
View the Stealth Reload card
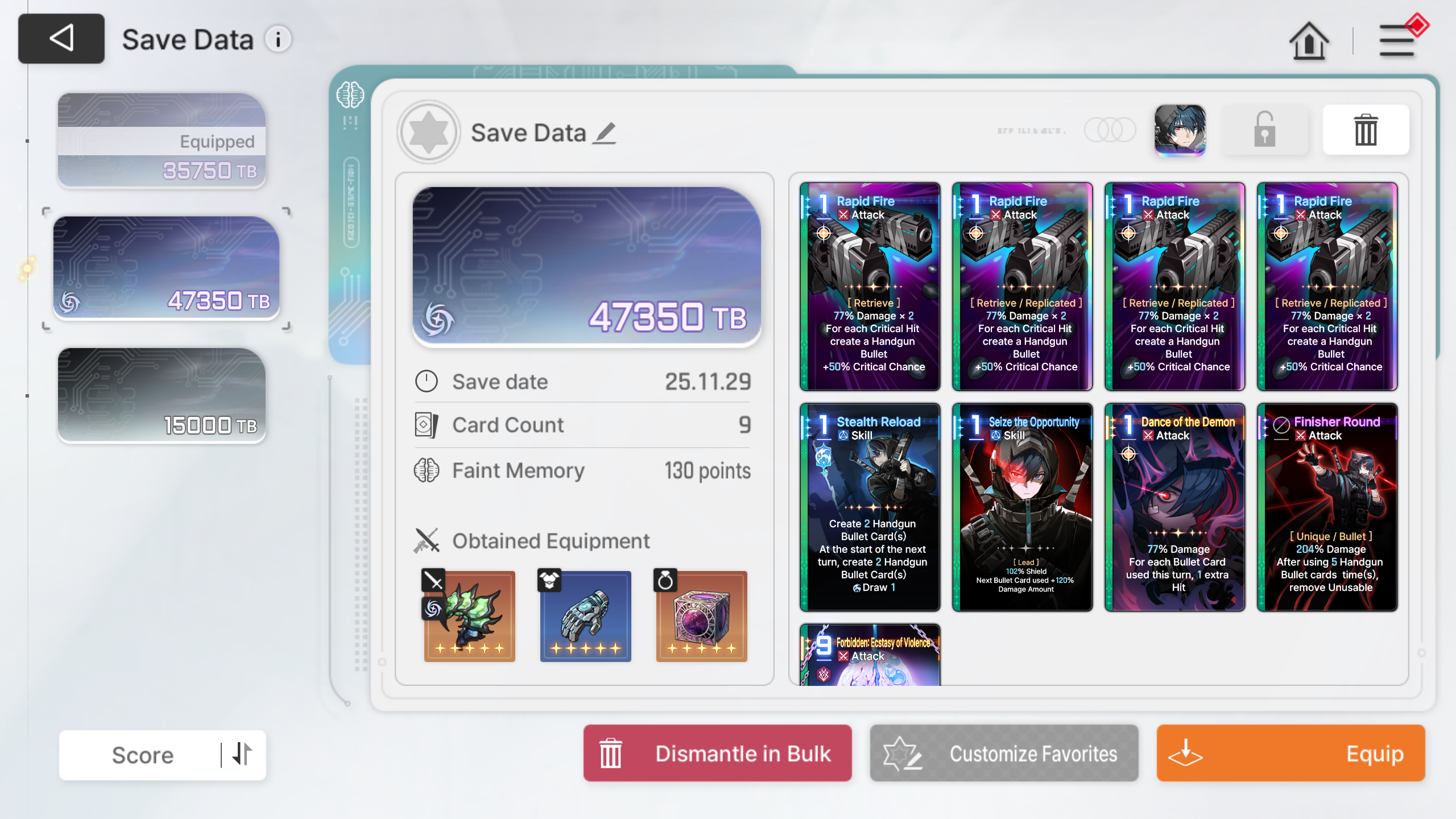(x=870, y=507)
